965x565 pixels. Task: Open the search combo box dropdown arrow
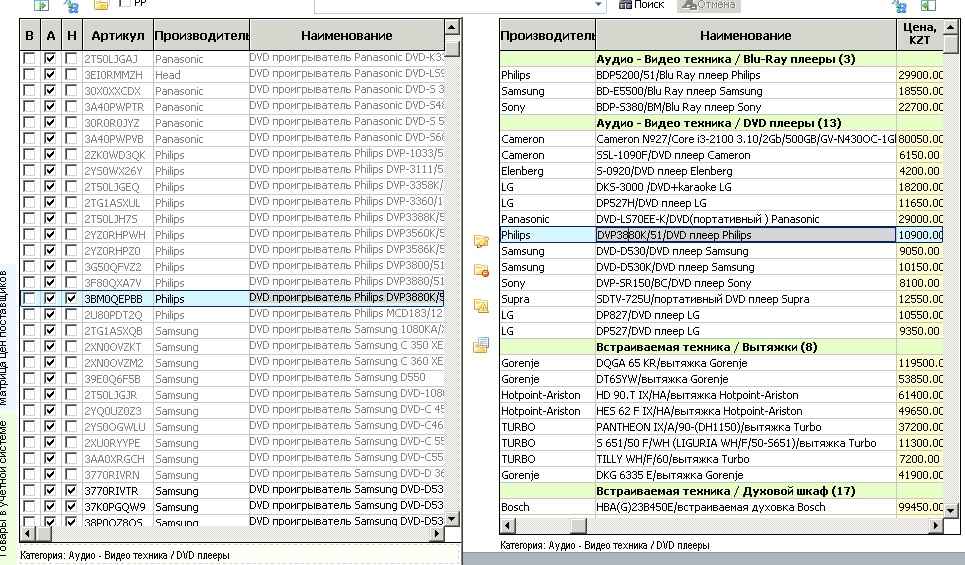coord(598,5)
